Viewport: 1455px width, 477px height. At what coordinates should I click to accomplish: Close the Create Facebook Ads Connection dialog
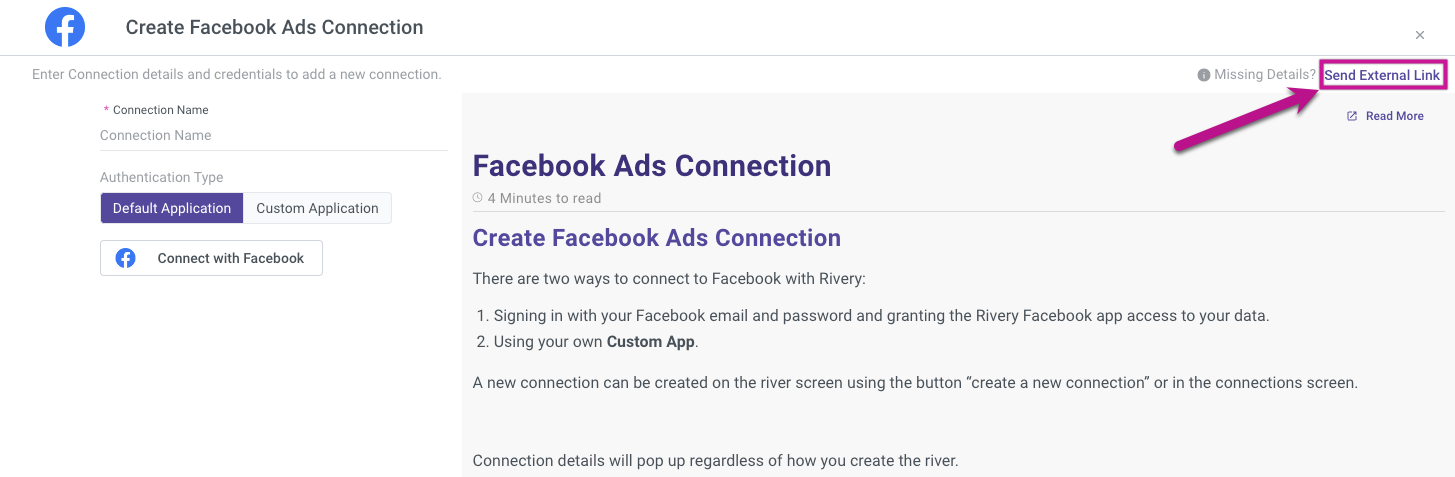coord(1419,35)
